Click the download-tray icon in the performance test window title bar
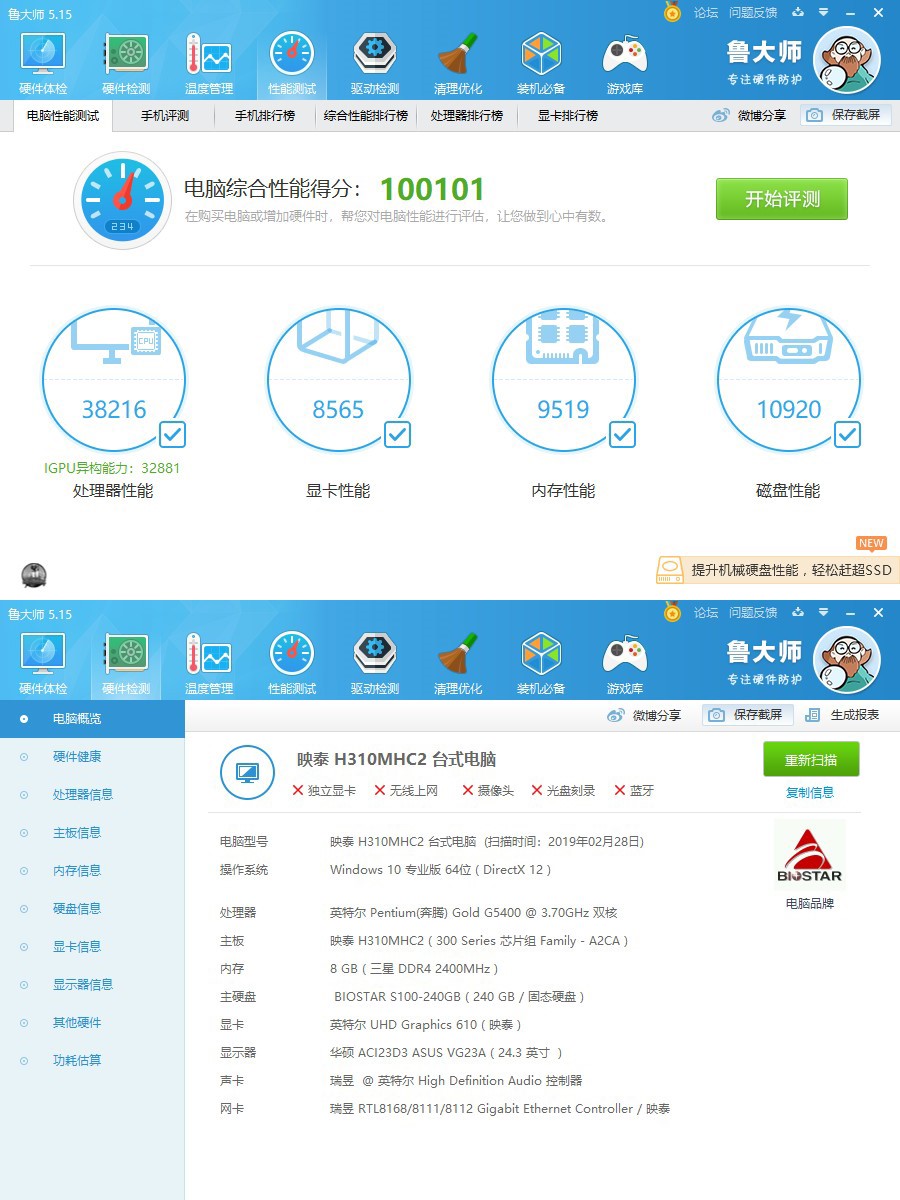The image size is (900, 1200). coord(798,12)
